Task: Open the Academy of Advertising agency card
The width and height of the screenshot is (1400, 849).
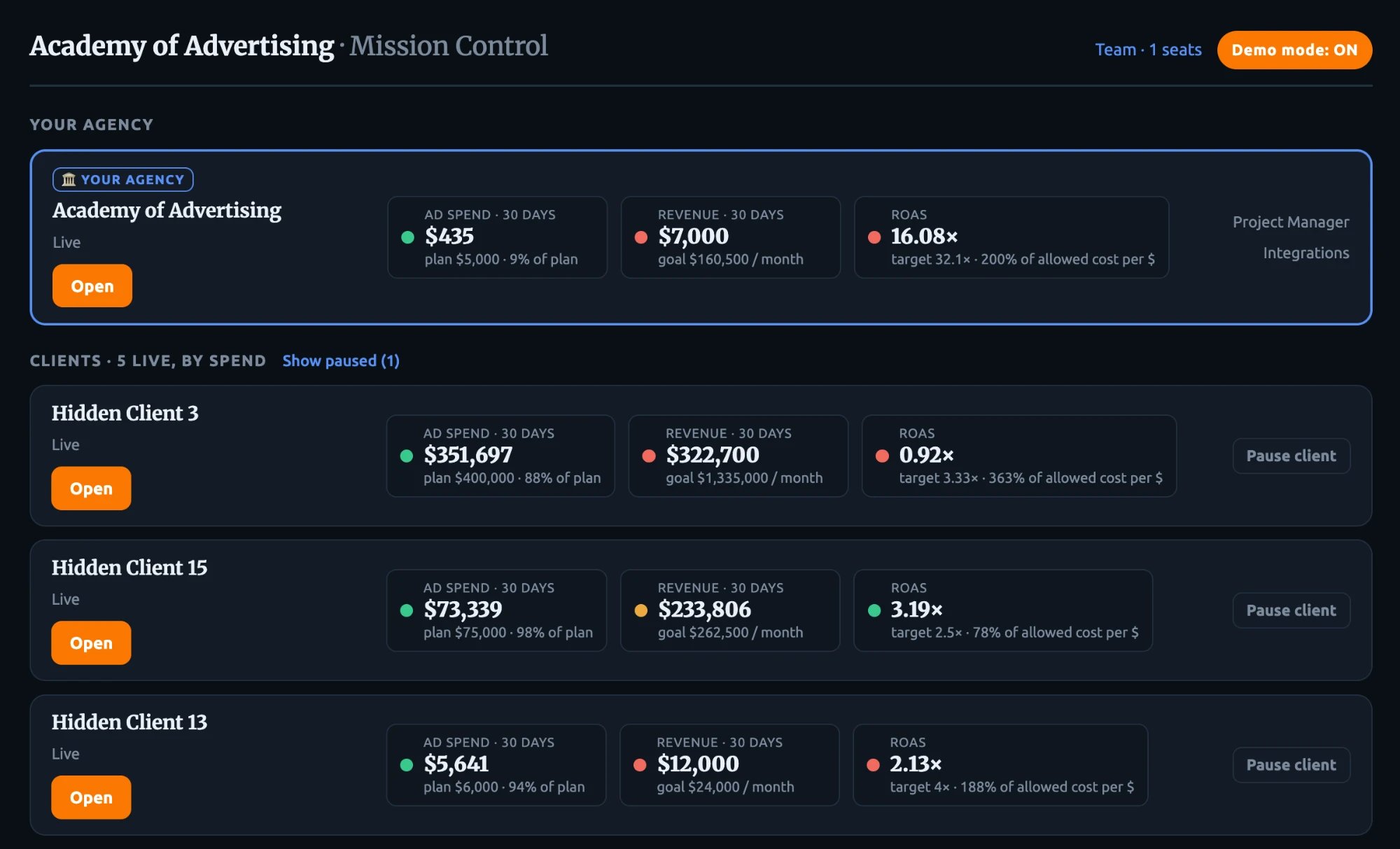Action: [92, 286]
